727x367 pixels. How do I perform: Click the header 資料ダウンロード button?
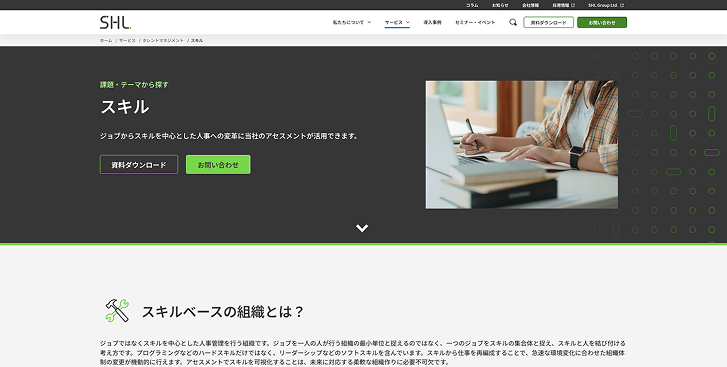(548, 22)
